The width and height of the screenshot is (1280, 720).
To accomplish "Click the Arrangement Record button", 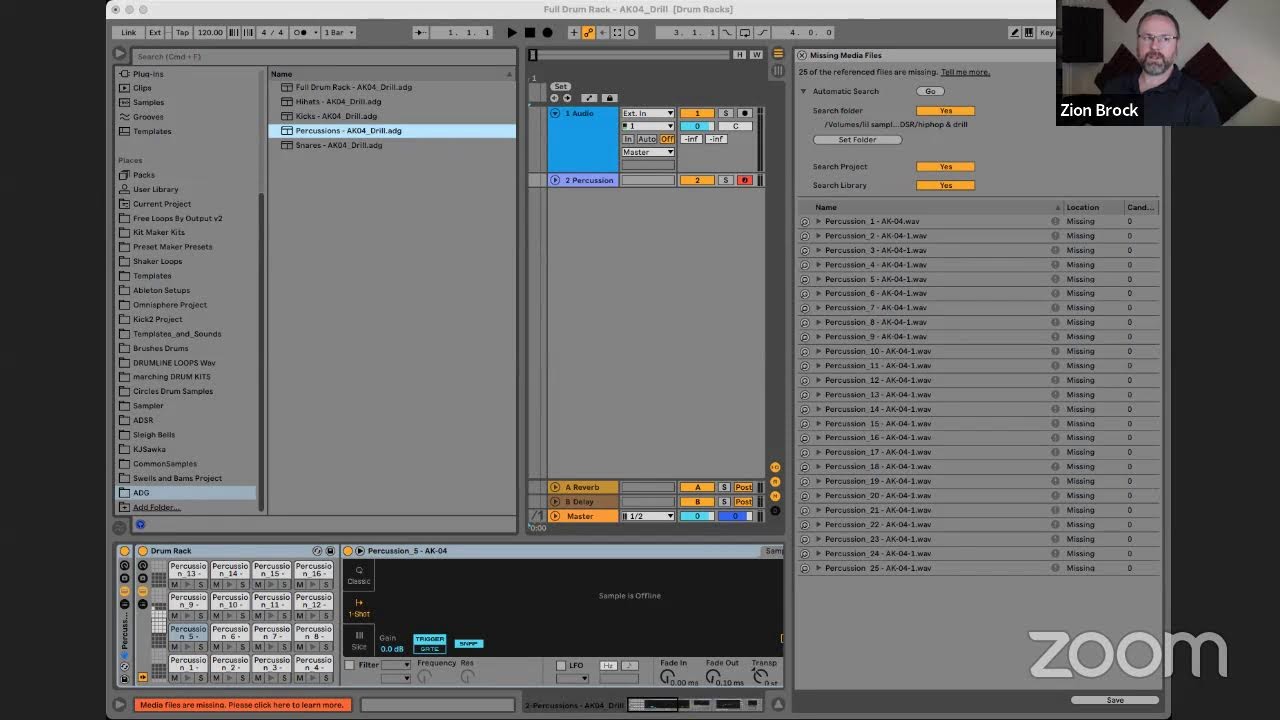I will pyautogui.click(x=547, y=32).
